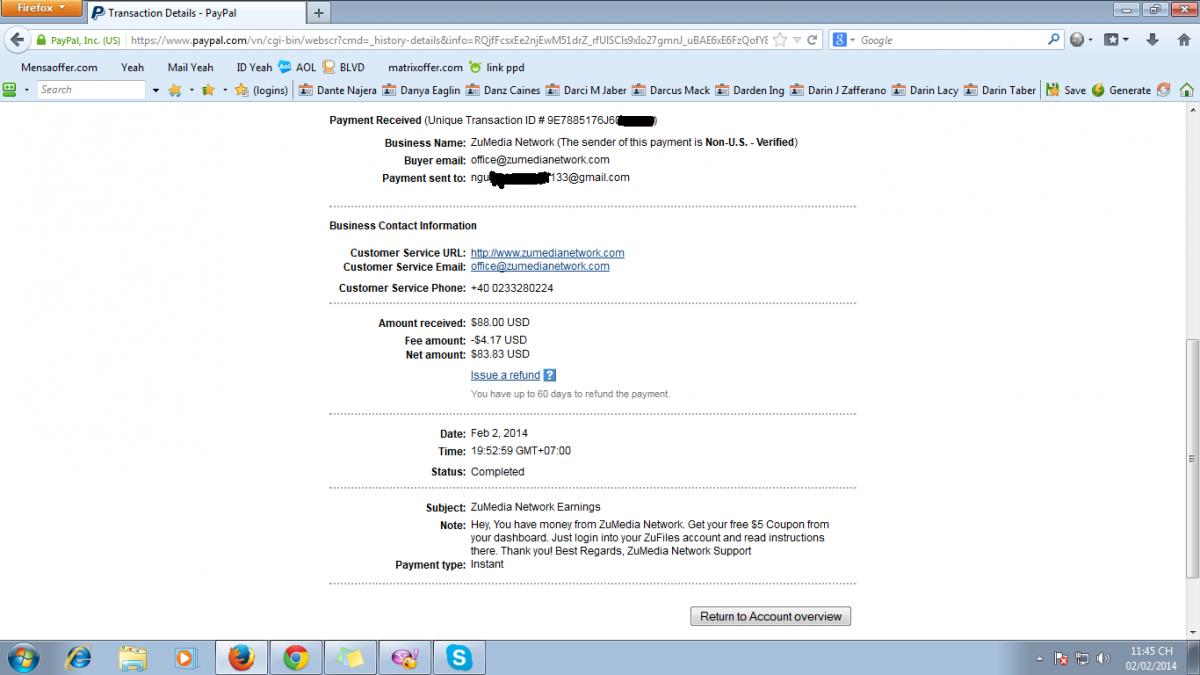The width and height of the screenshot is (1200, 675).
Task: Click the RoboForm Search input field
Action: [92, 90]
